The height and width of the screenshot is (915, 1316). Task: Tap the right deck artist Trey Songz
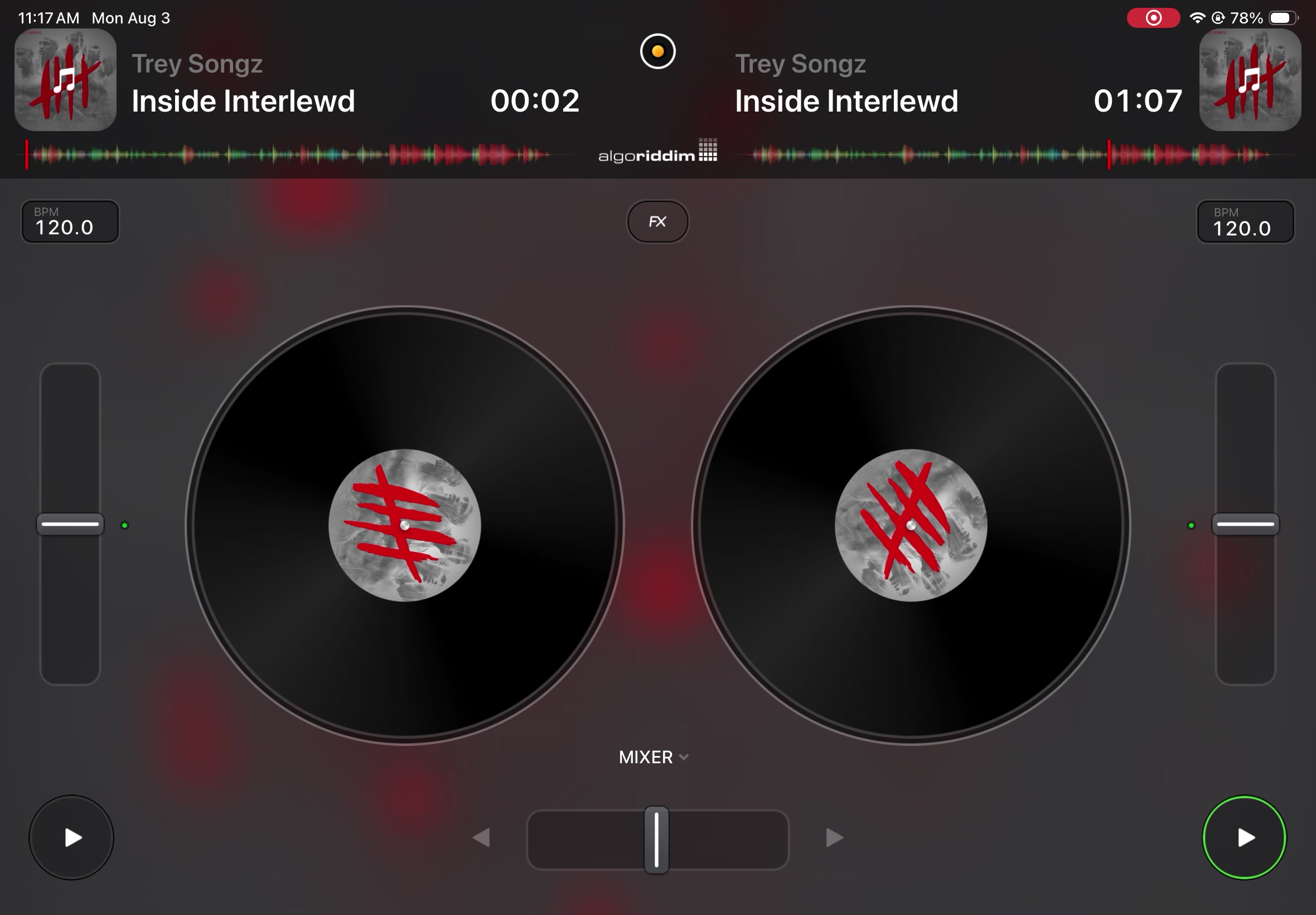tap(800, 64)
